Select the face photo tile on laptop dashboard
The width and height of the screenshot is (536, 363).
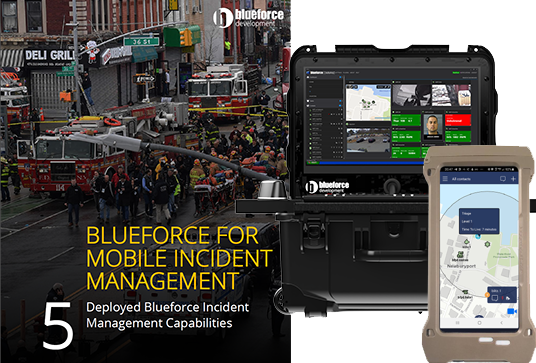[433, 127]
